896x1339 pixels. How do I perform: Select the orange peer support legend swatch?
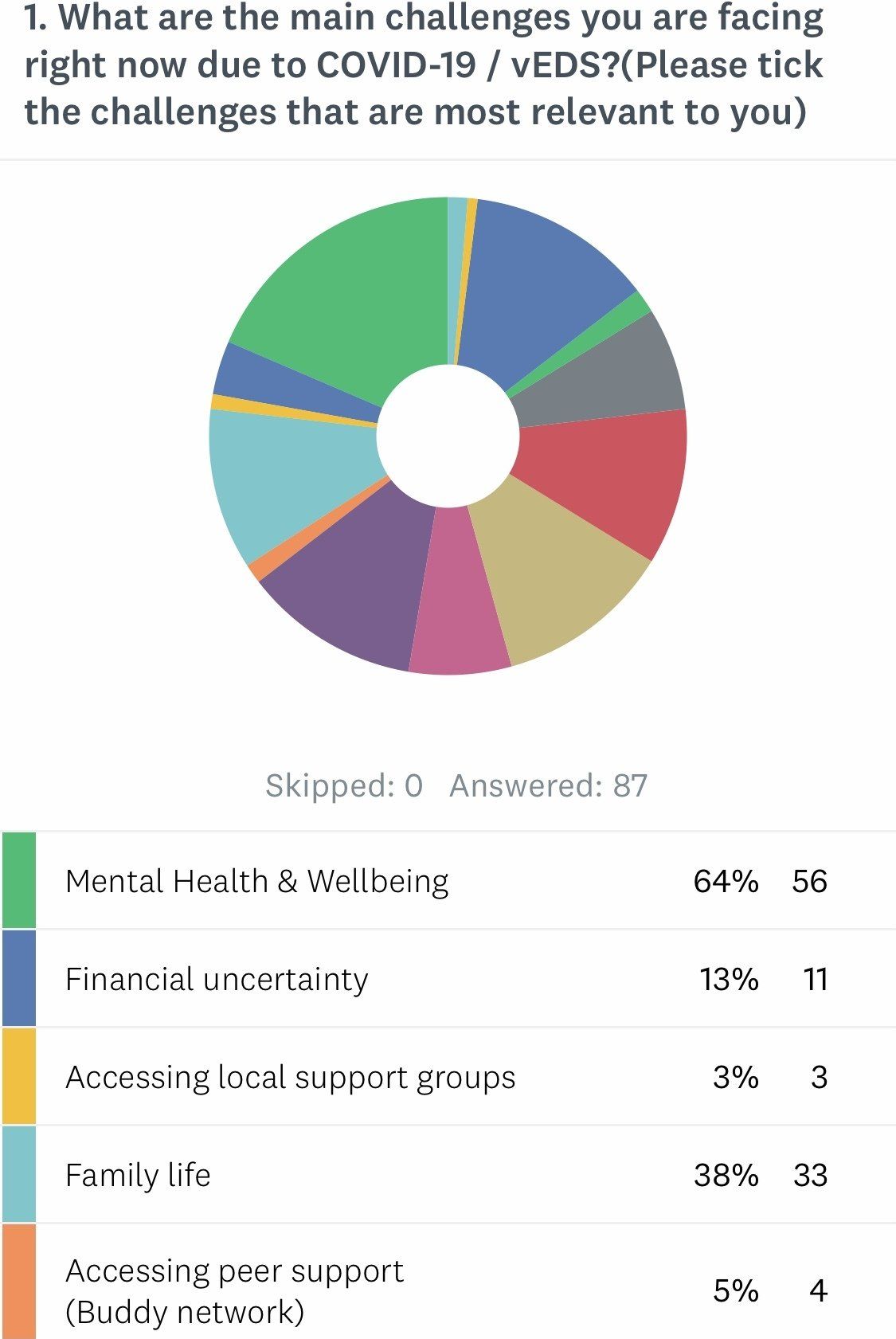(19, 1282)
